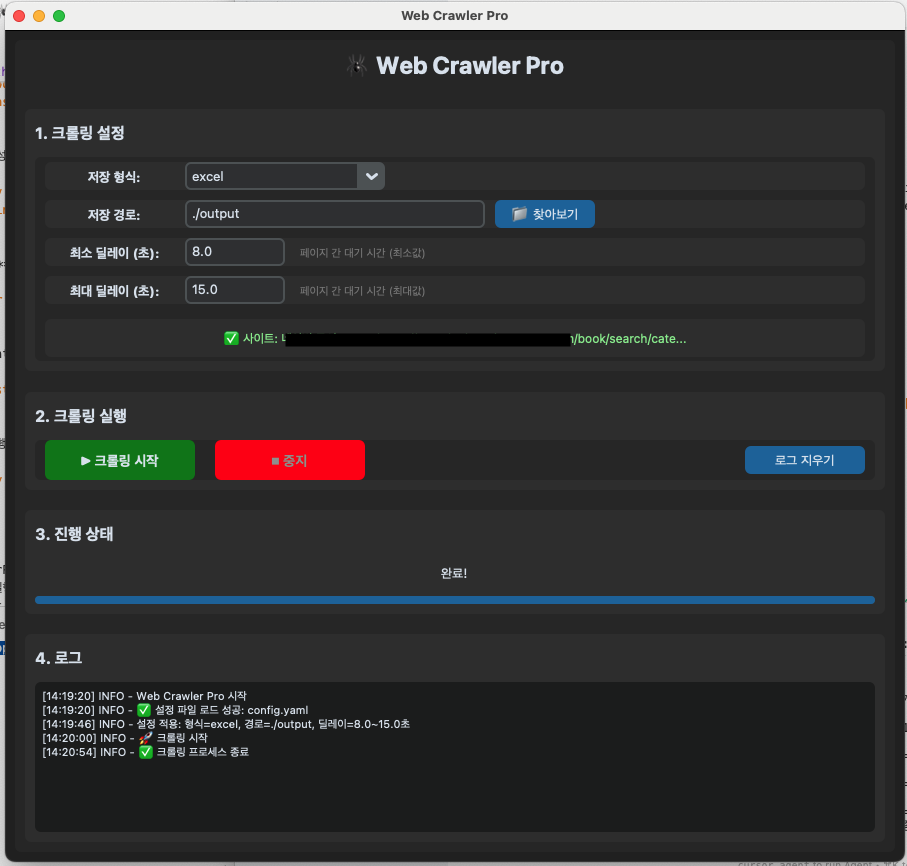Select the excel value in the format combo box
Image resolution: width=907 pixels, height=866 pixels.
click(x=270, y=177)
